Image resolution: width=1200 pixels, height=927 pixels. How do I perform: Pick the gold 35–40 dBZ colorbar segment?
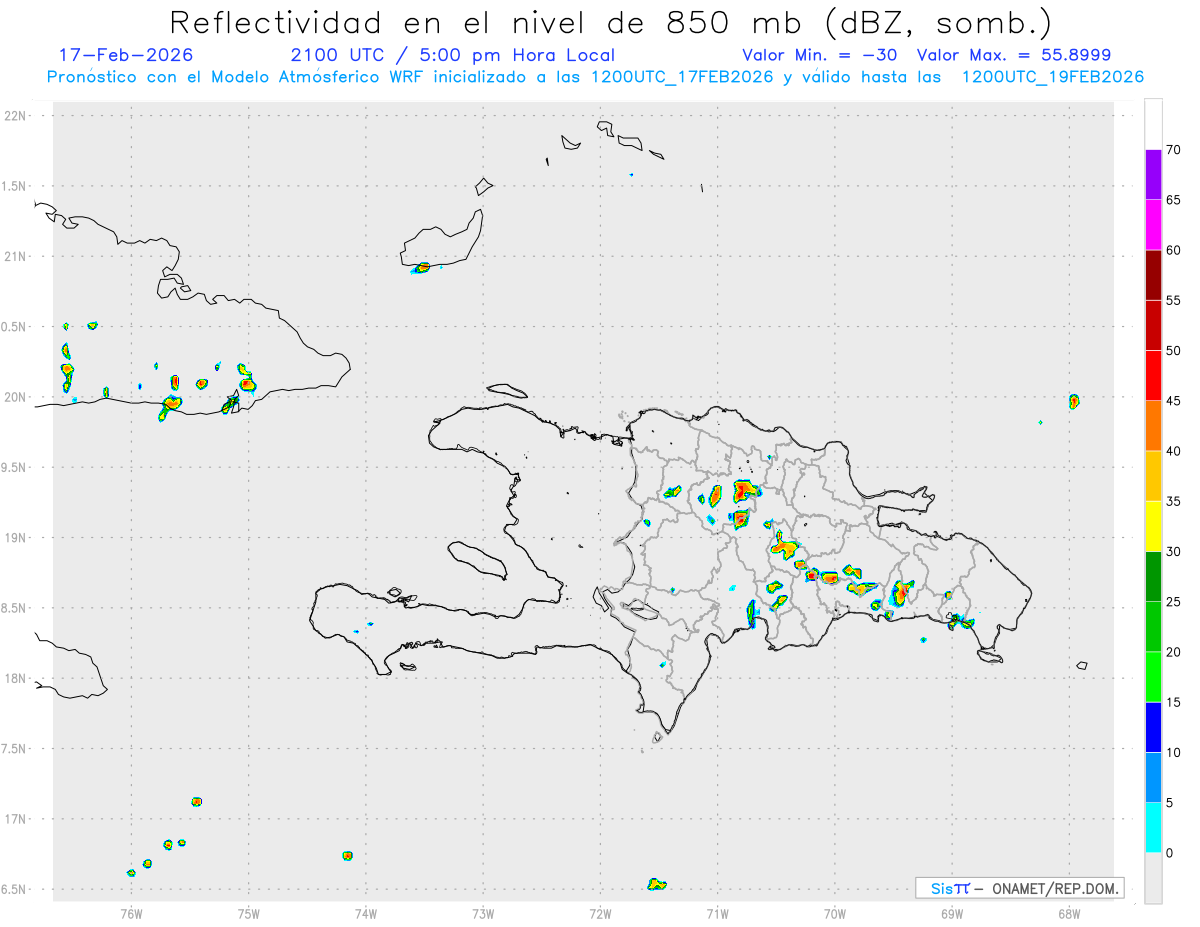(x=1153, y=476)
